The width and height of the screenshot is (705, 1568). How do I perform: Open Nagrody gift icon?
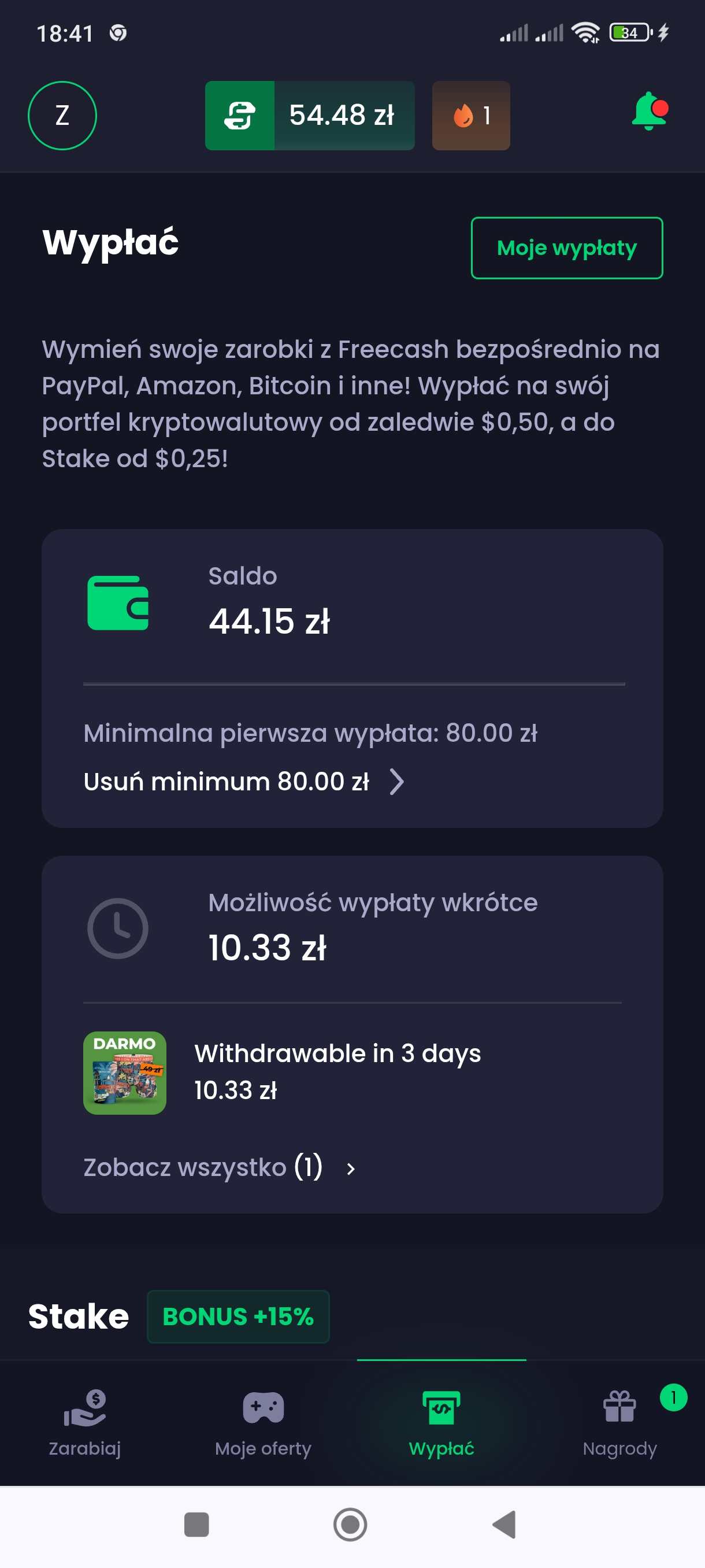[x=619, y=1407]
